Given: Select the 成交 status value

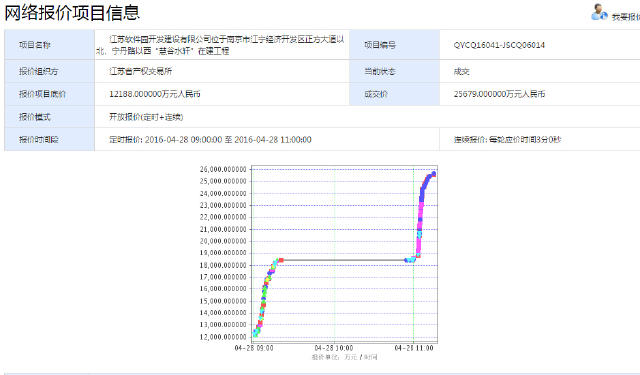Looking at the screenshot, I should click(462, 71).
